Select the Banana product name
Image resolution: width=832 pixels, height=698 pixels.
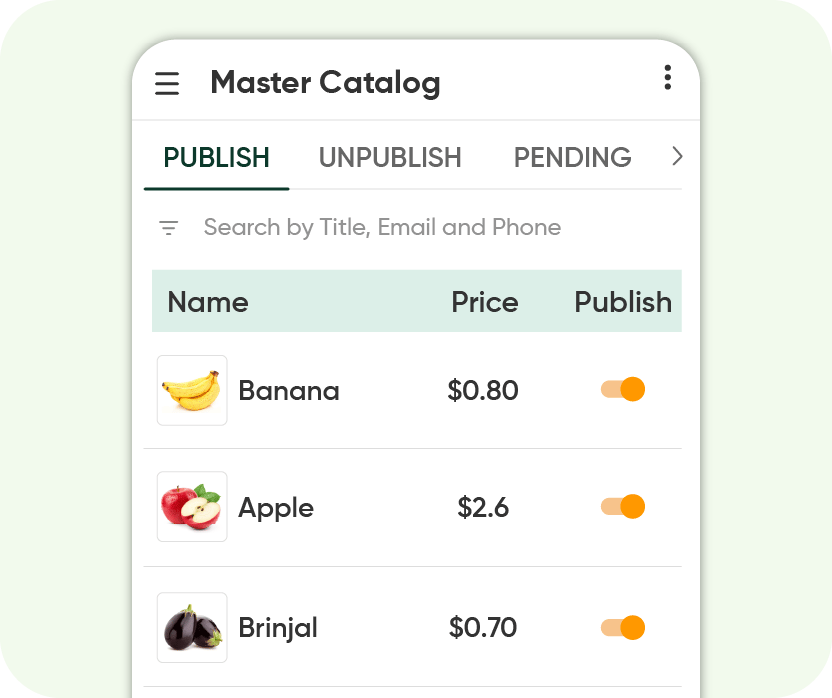pos(288,390)
